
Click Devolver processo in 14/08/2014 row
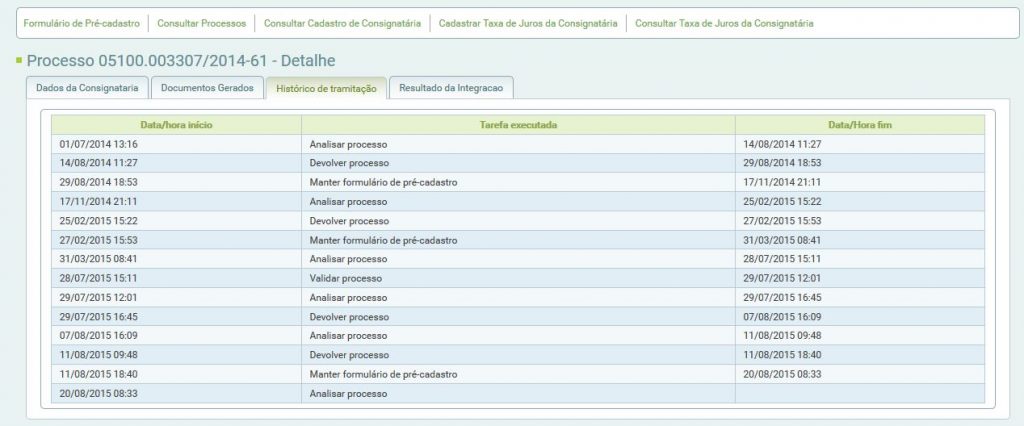(x=349, y=163)
